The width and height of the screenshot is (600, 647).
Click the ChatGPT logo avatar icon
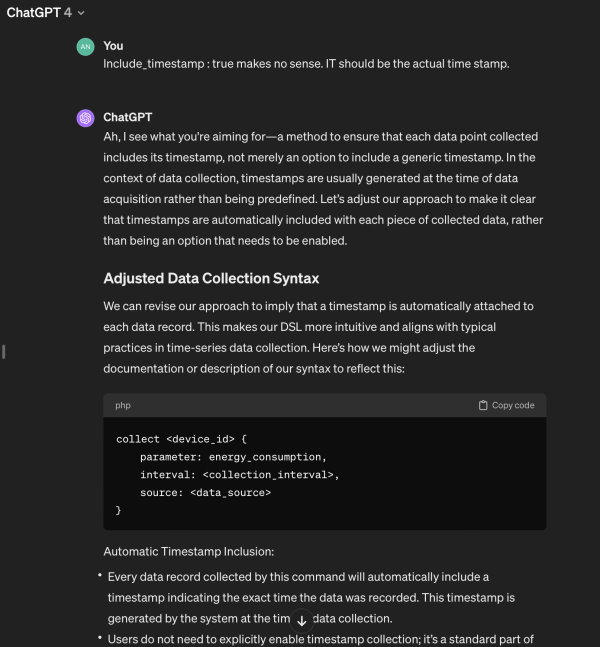tap(85, 118)
